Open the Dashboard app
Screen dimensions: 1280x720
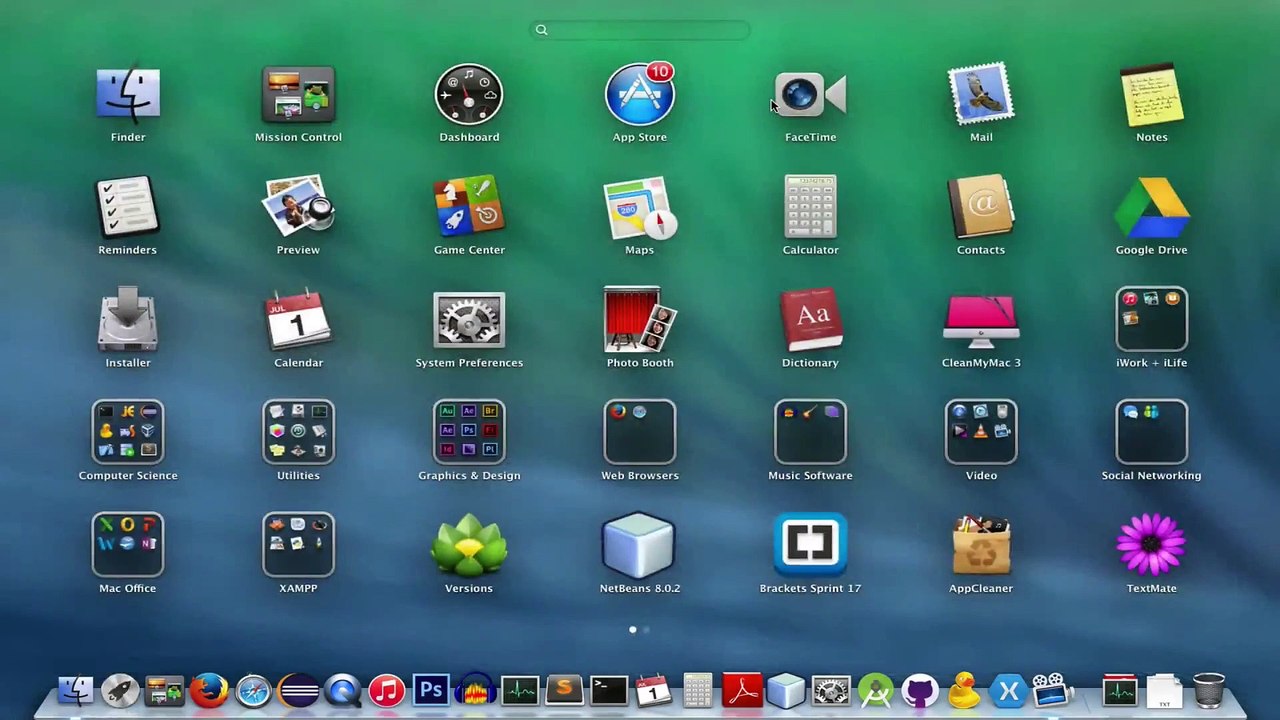coord(469,95)
